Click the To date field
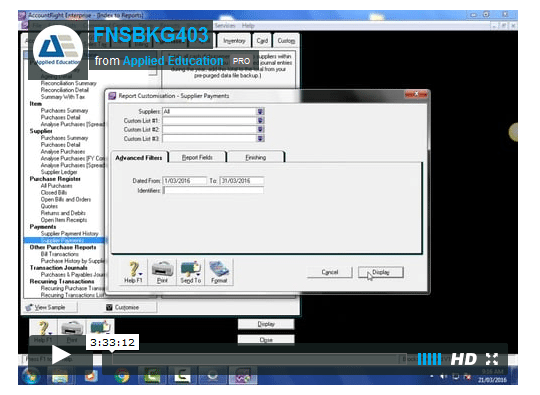The height and width of the screenshot is (395, 540). pos(241,181)
